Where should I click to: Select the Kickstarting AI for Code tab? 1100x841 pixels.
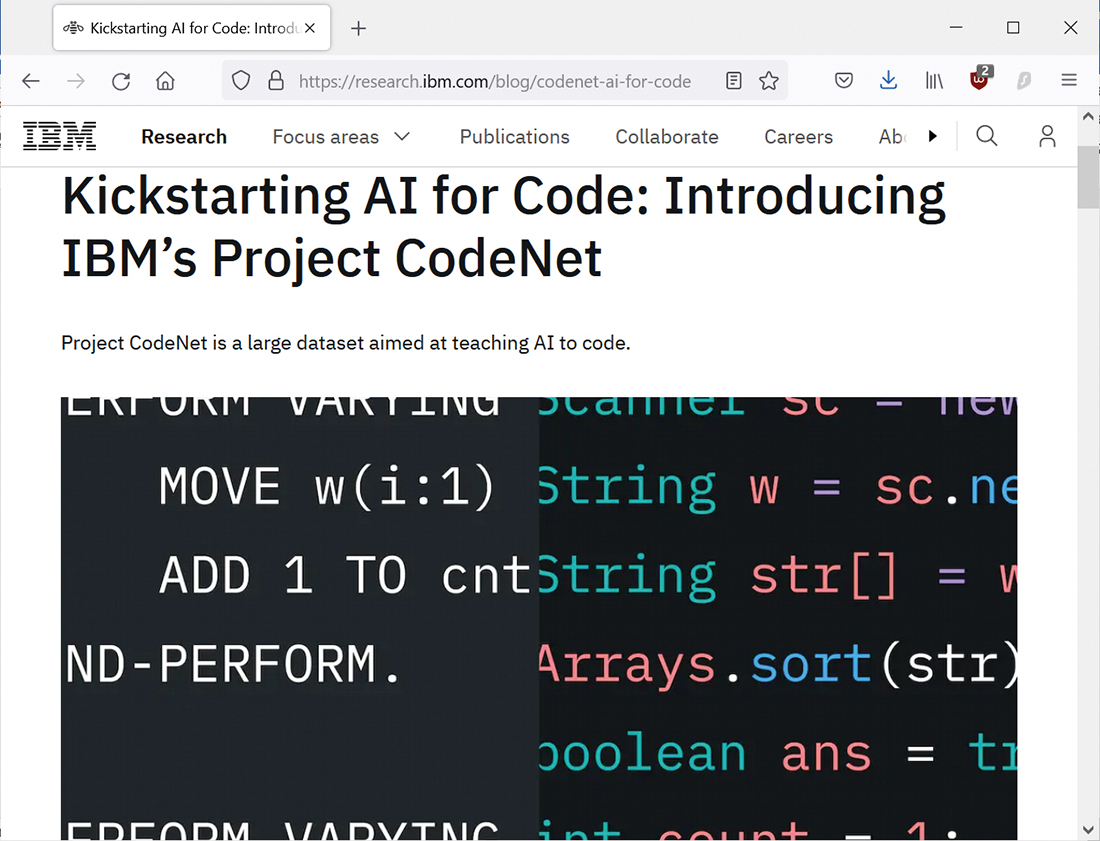192,28
